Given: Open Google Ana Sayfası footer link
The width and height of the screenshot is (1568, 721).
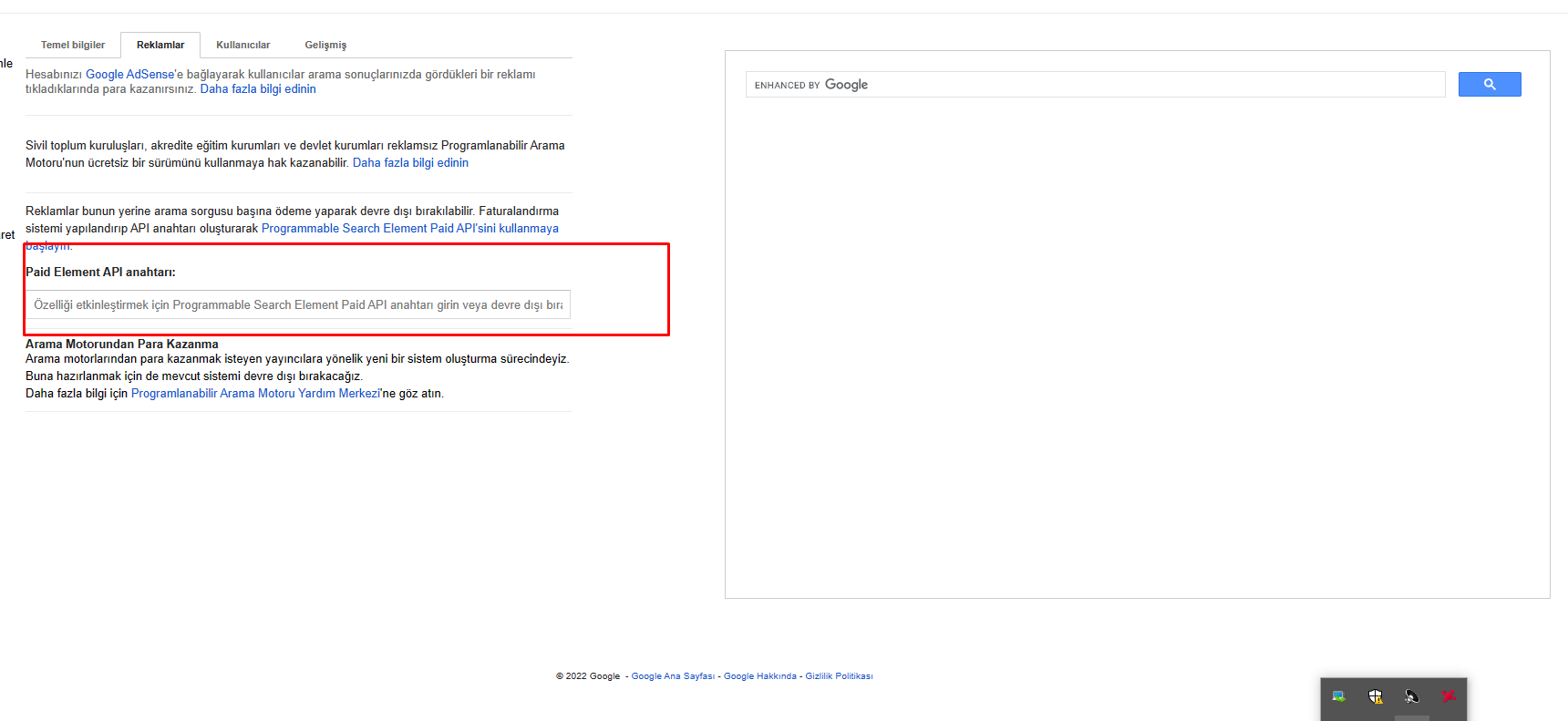Looking at the screenshot, I should click(x=673, y=676).
